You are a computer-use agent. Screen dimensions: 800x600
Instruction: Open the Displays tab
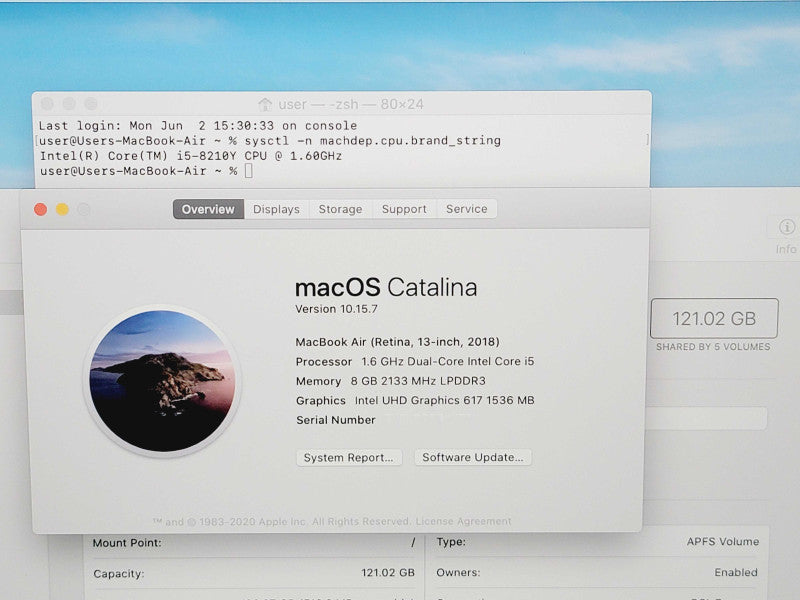[276, 209]
